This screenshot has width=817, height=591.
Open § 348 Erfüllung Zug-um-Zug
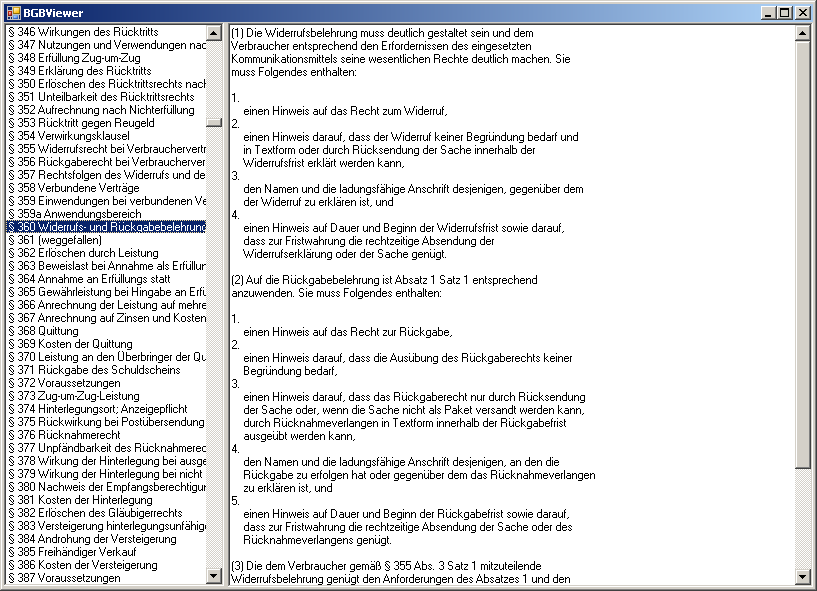tap(106, 58)
